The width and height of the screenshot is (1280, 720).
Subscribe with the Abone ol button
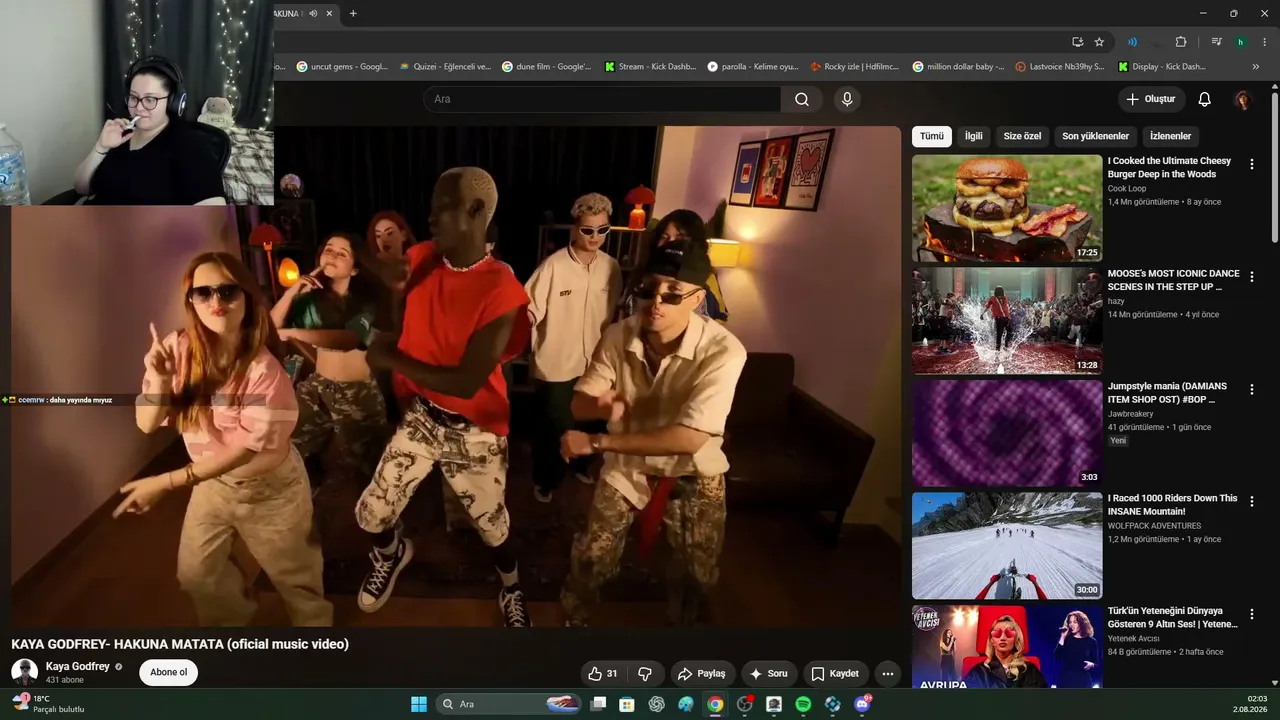point(169,672)
